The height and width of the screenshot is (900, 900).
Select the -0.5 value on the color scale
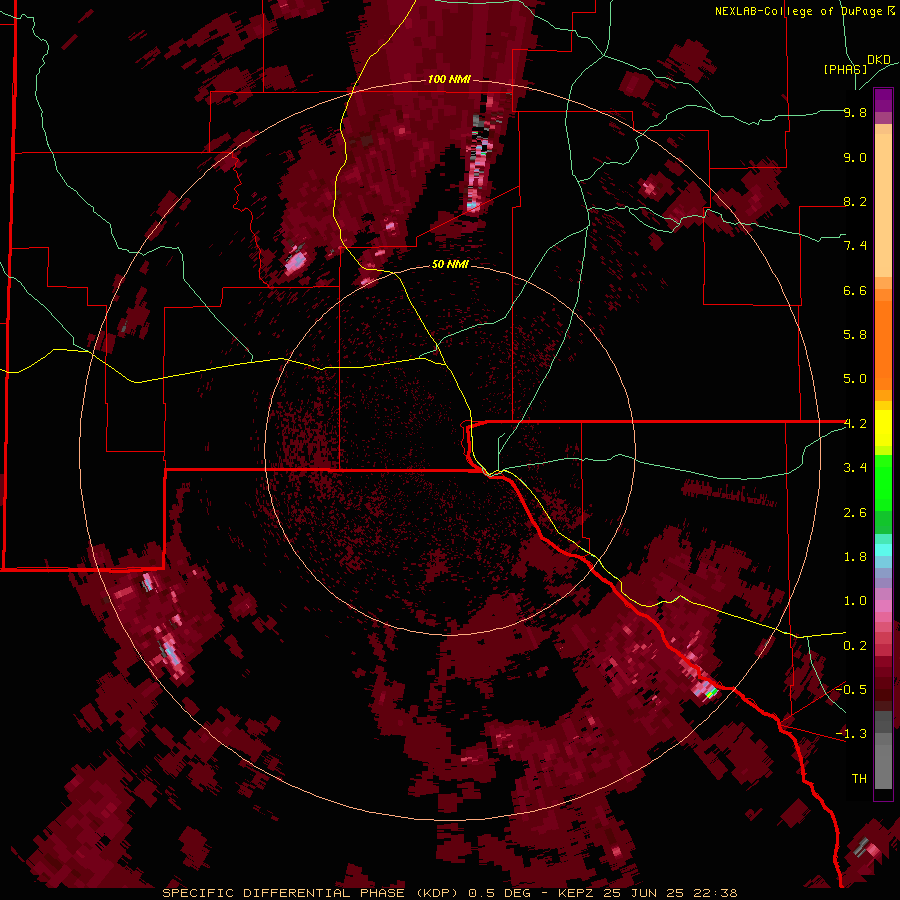(851, 690)
